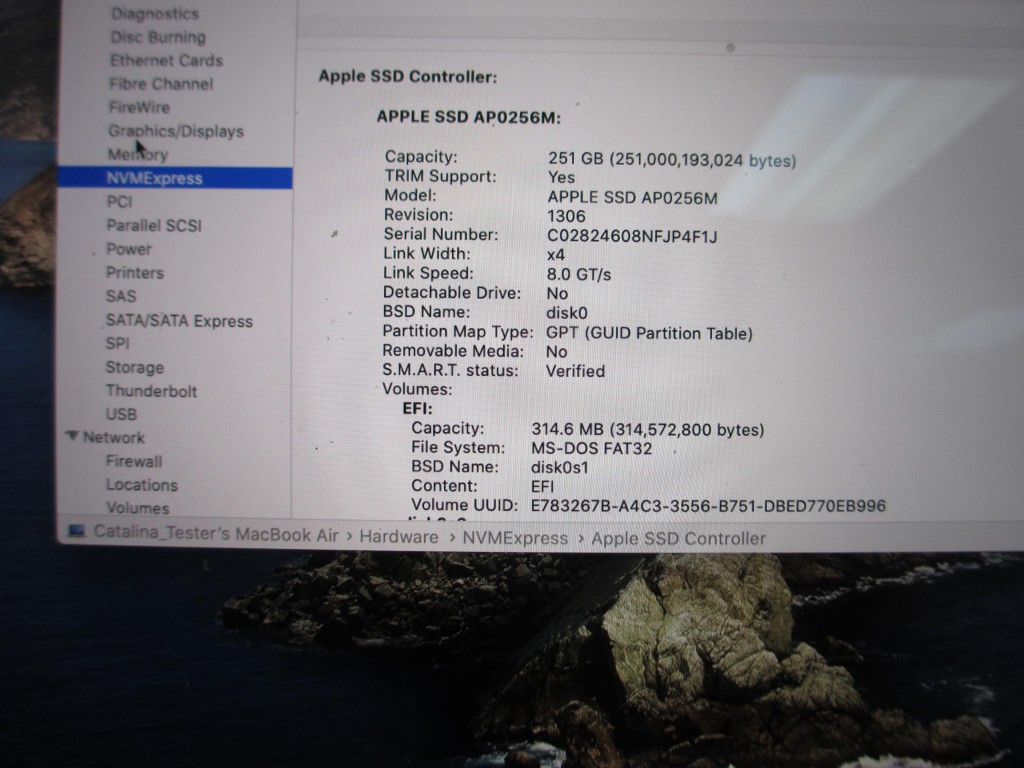
Task: Open Ethernet Cards in sidebar
Action: [x=167, y=61]
